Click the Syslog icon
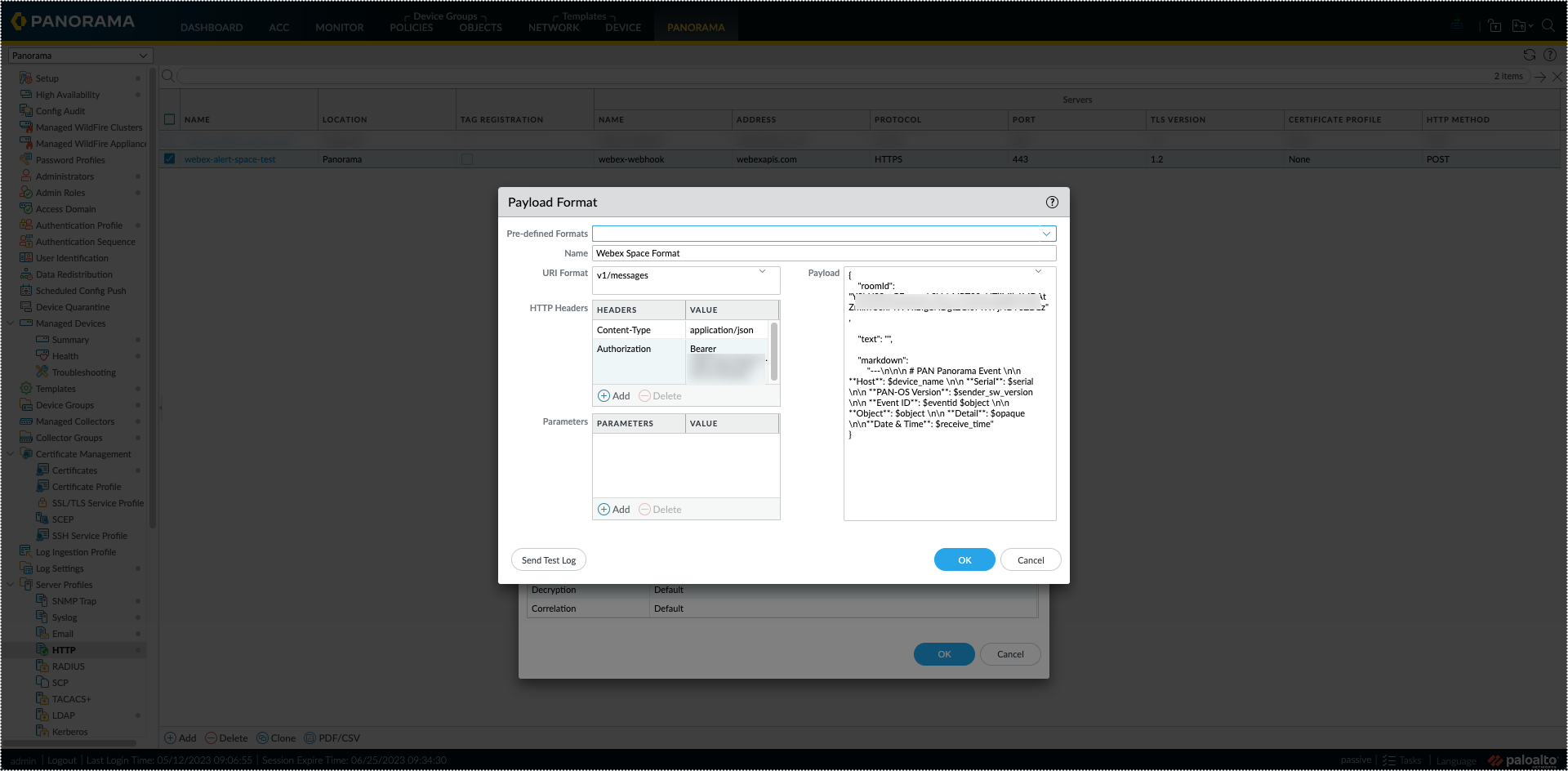 coord(42,617)
